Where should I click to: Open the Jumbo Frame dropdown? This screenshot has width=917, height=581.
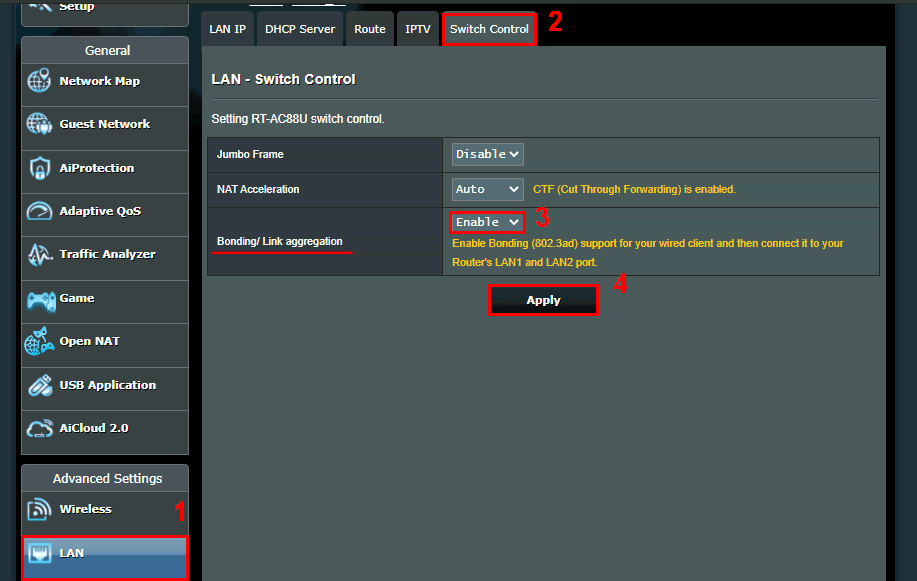[x=487, y=154]
